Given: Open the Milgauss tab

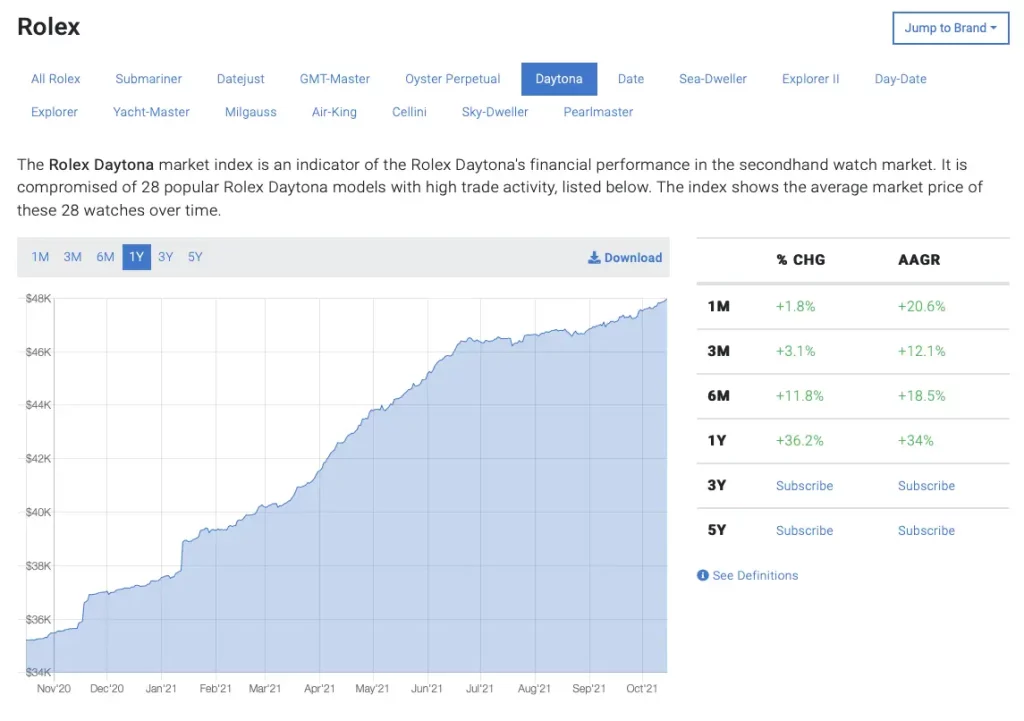Looking at the screenshot, I should coord(251,112).
